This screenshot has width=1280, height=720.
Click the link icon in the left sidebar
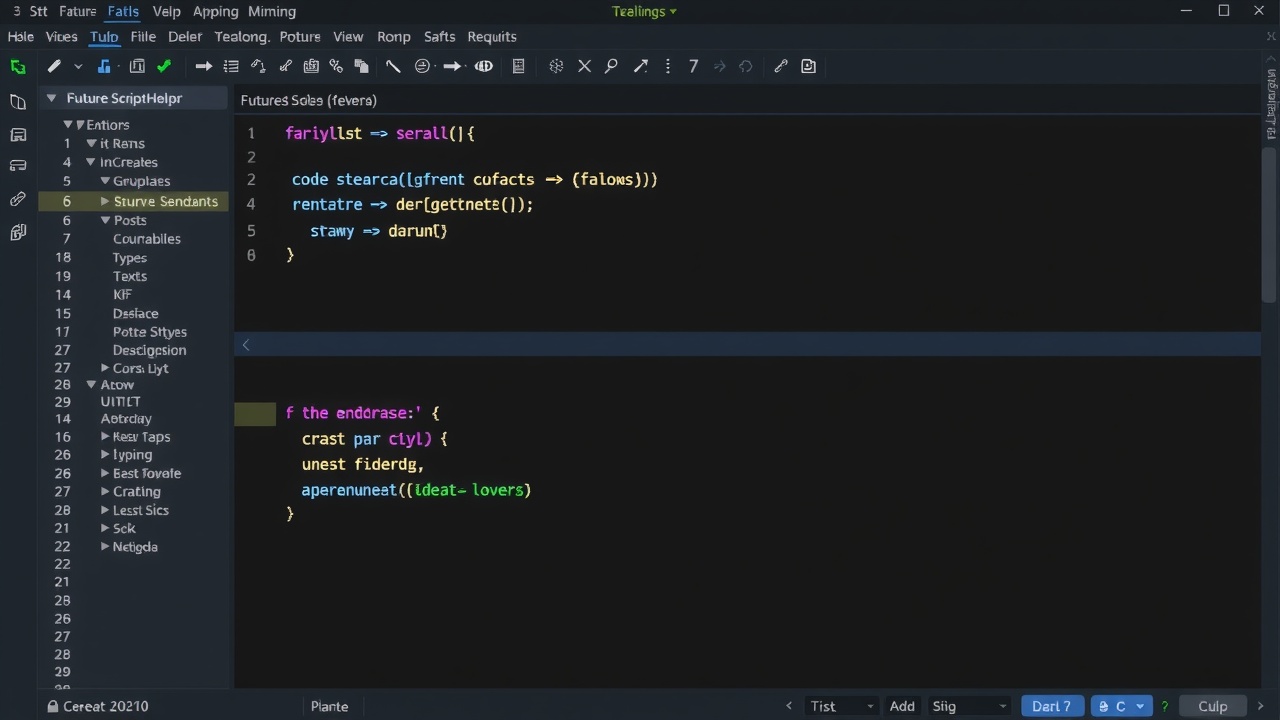pos(17,200)
